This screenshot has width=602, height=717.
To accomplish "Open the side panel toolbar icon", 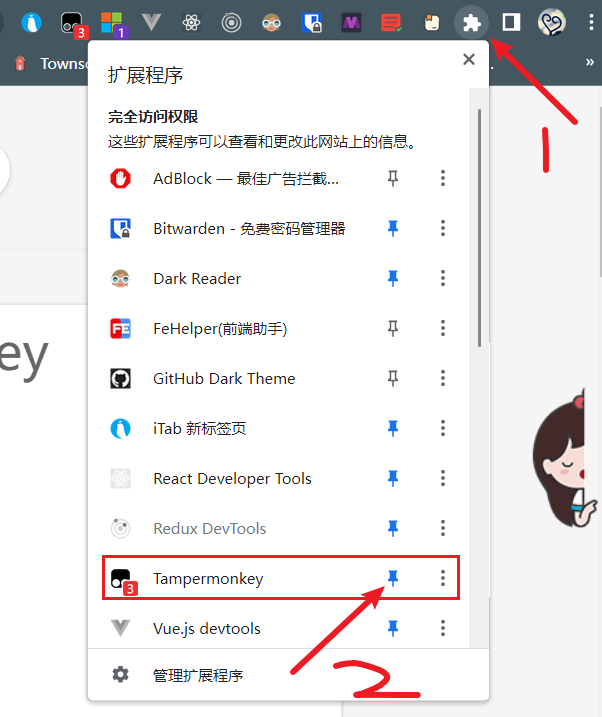I will pyautogui.click(x=511, y=22).
